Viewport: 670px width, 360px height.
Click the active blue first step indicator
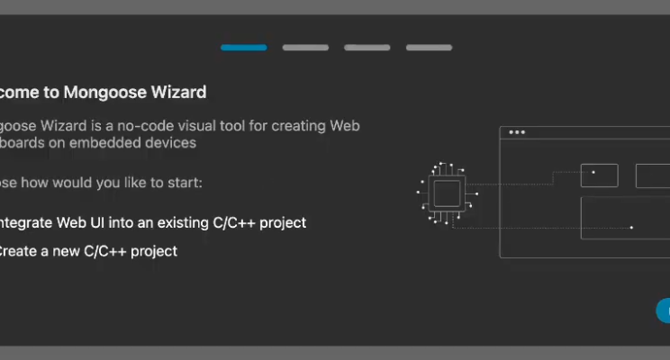coord(244,47)
